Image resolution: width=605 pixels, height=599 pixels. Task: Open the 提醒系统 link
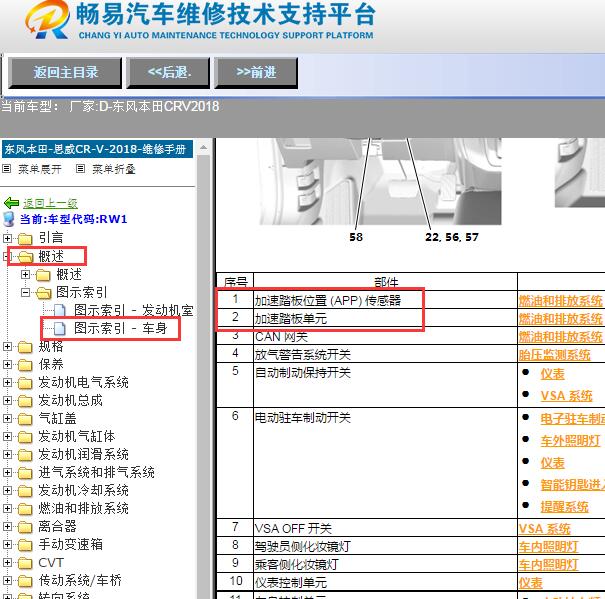(564, 506)
